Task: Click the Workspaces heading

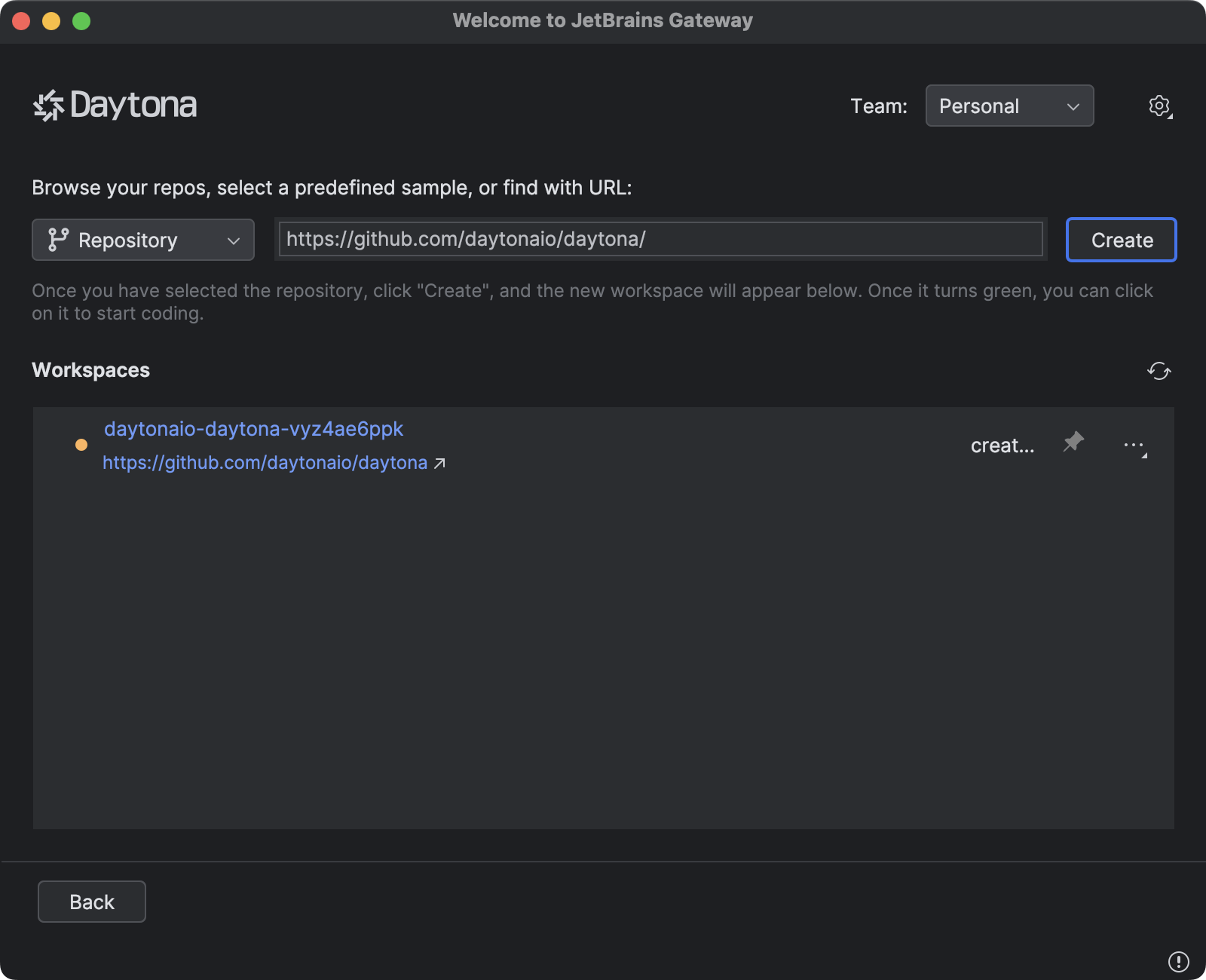Action: click(x=91, y=370)
